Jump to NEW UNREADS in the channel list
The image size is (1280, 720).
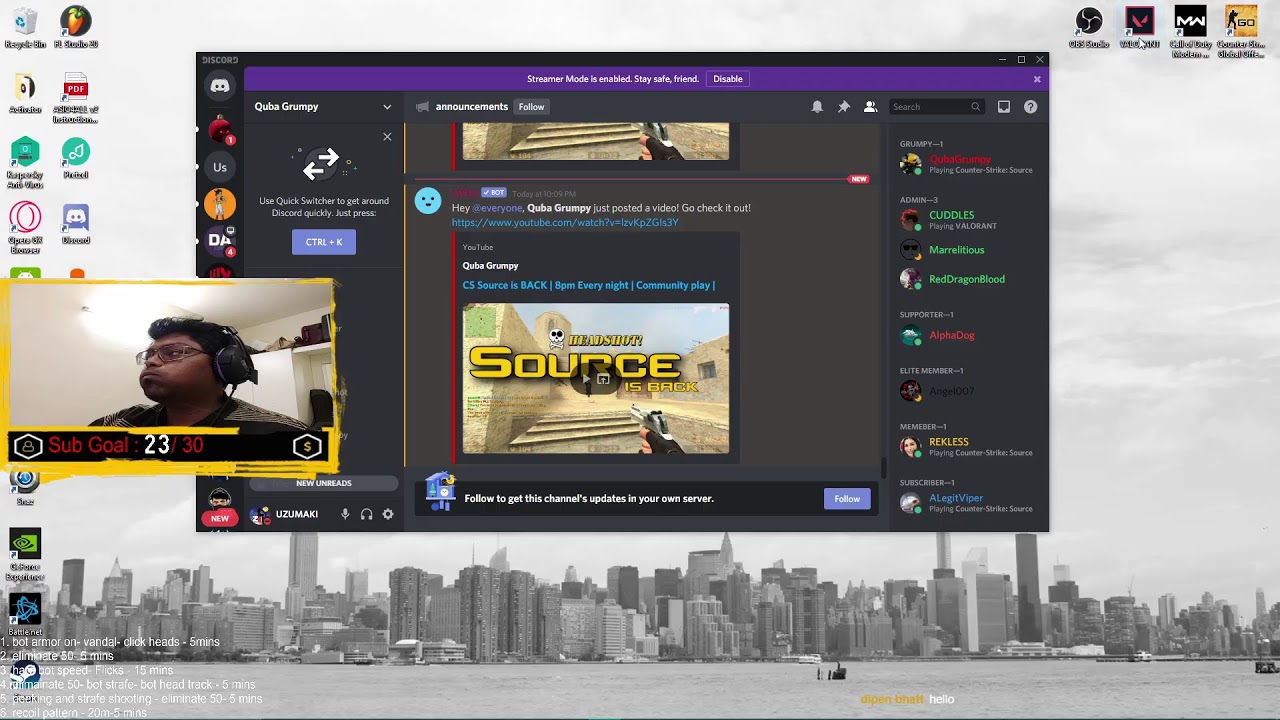pyautogui.click(x=324, y=483)
